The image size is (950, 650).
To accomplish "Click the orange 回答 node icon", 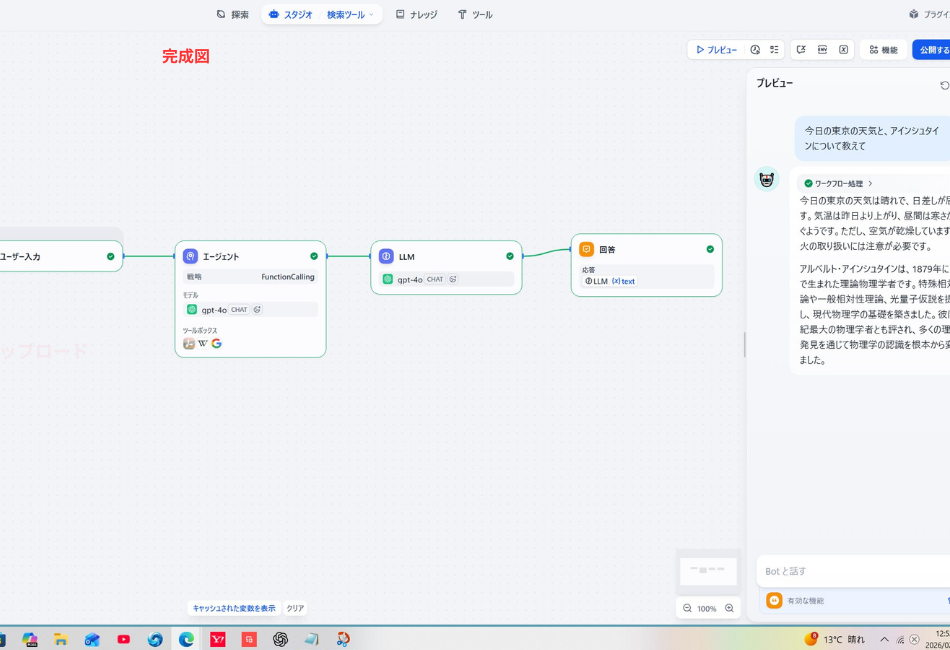I will tap(587, 249).
